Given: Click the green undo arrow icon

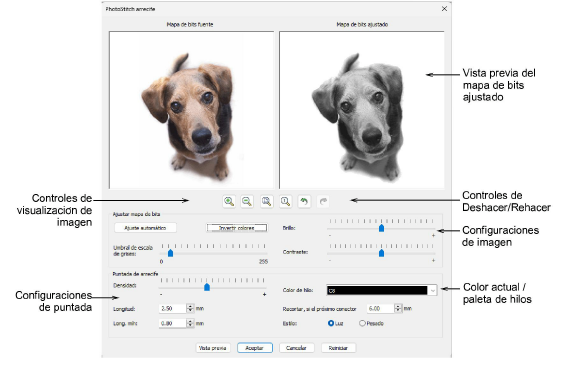Looking at the screenshot, I should coord(304,201).
